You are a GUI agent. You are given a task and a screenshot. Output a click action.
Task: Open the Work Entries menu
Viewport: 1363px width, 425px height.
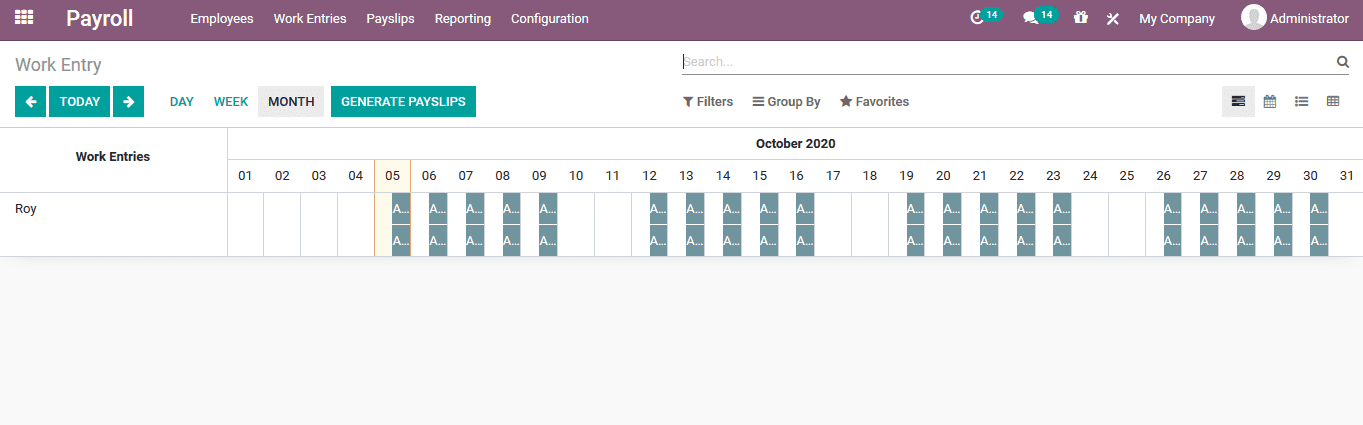tap(310, 19)
